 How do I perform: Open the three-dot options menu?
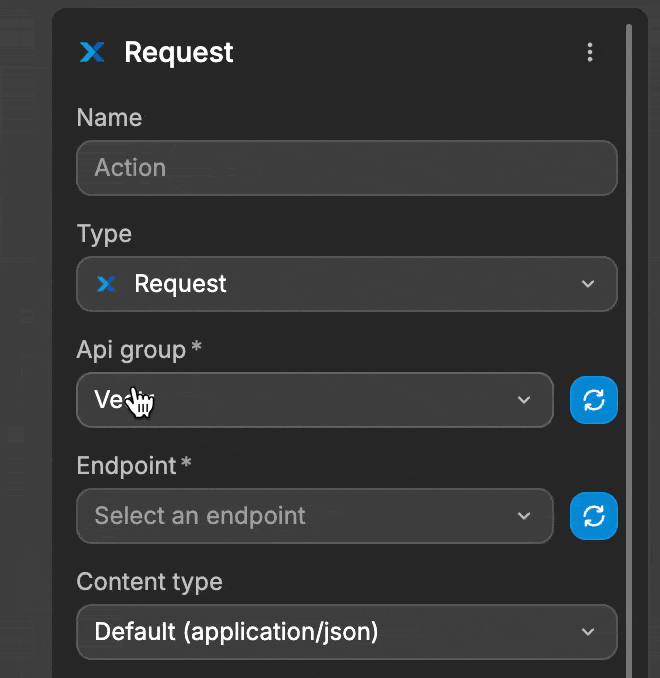[590, 52]
